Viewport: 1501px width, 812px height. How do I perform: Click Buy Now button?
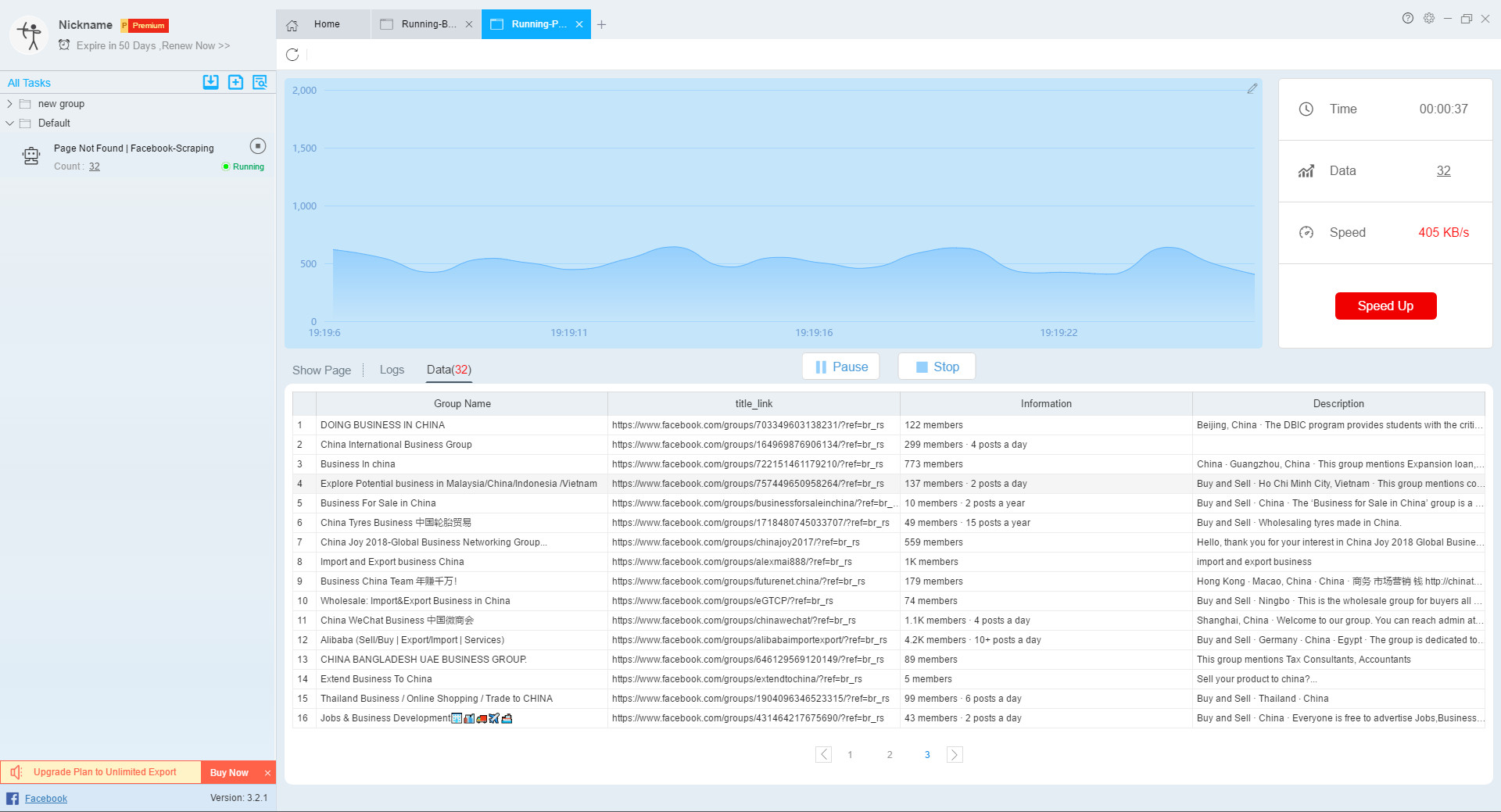coord(229,773)
